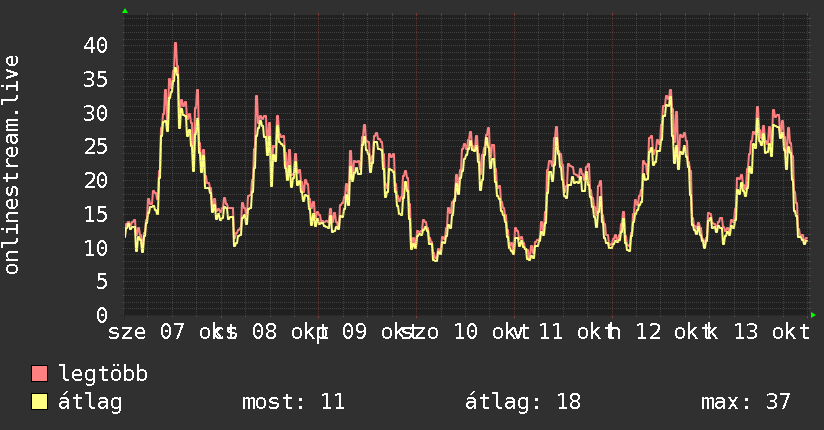Click the red legtöbb legend swatch
The height and width of the screenshot is (430, 824).
(x=39, y=373)
